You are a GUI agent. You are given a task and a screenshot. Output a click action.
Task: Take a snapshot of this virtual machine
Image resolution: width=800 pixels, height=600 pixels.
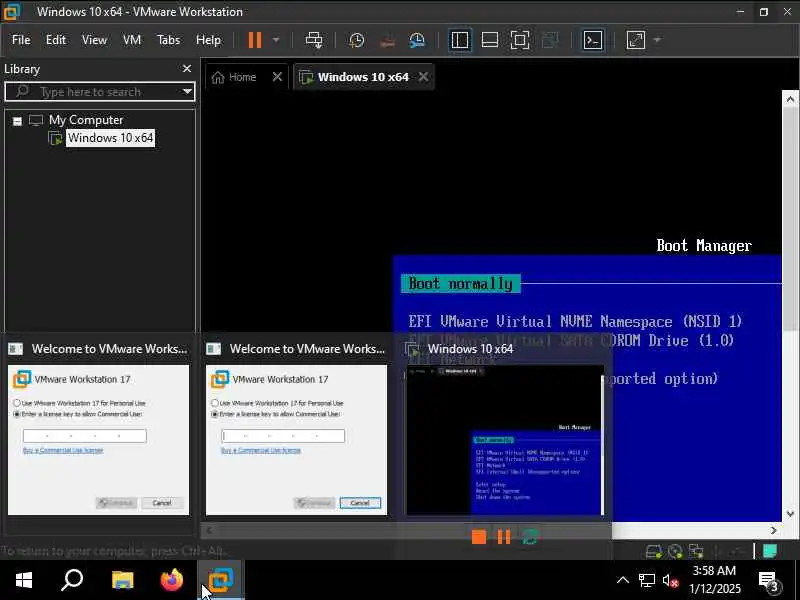(357, 40)
